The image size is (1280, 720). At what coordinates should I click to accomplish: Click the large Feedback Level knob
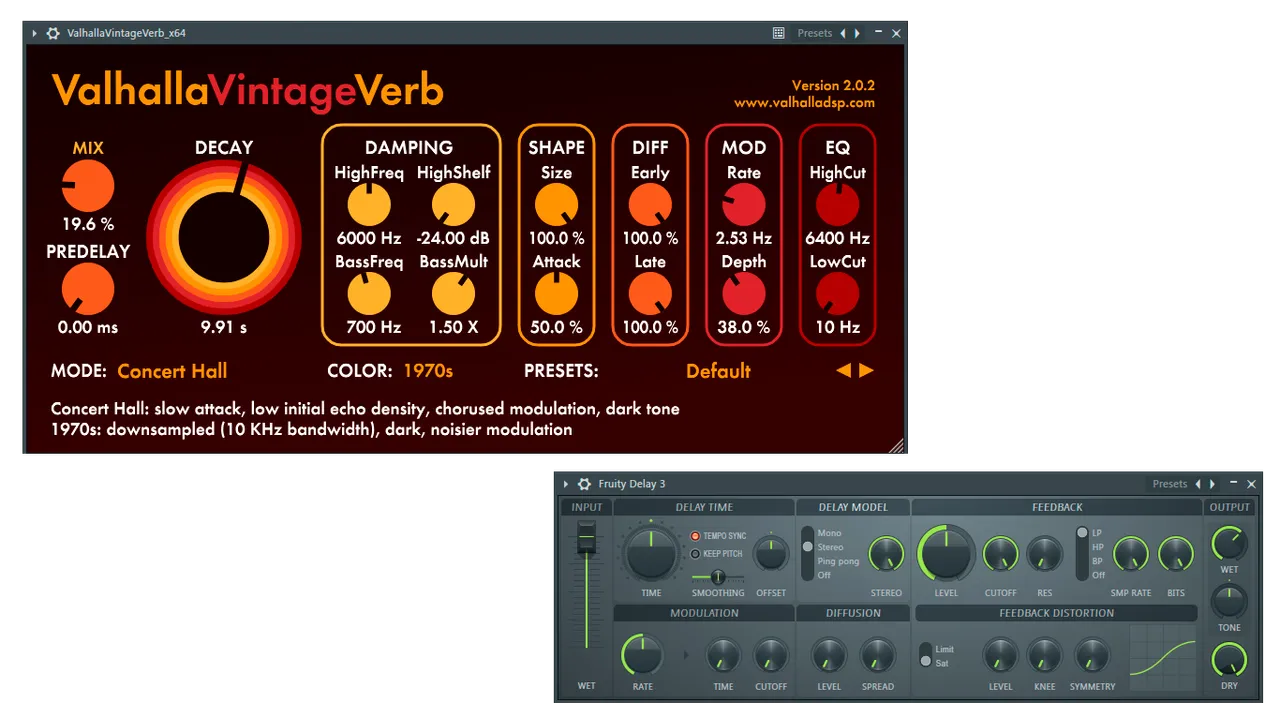point(946,553)
